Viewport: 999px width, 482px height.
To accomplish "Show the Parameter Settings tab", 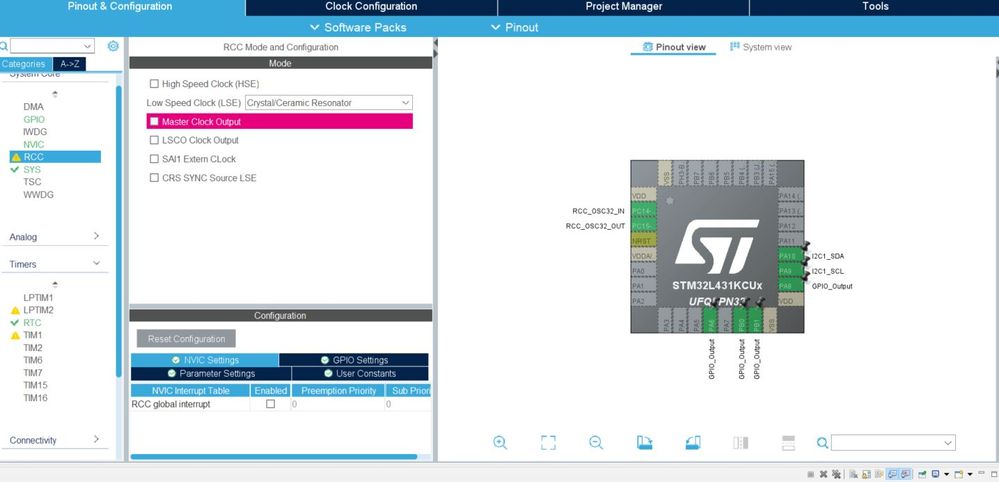I will click(211, 374).
